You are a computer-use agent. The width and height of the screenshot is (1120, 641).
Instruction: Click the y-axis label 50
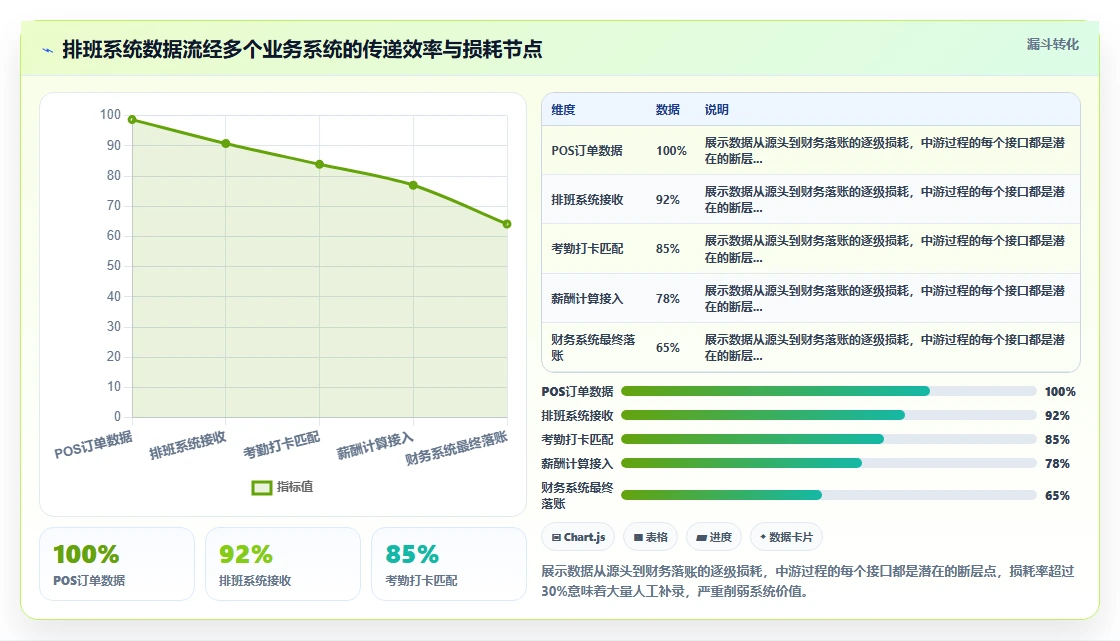(x=114, y=265)
